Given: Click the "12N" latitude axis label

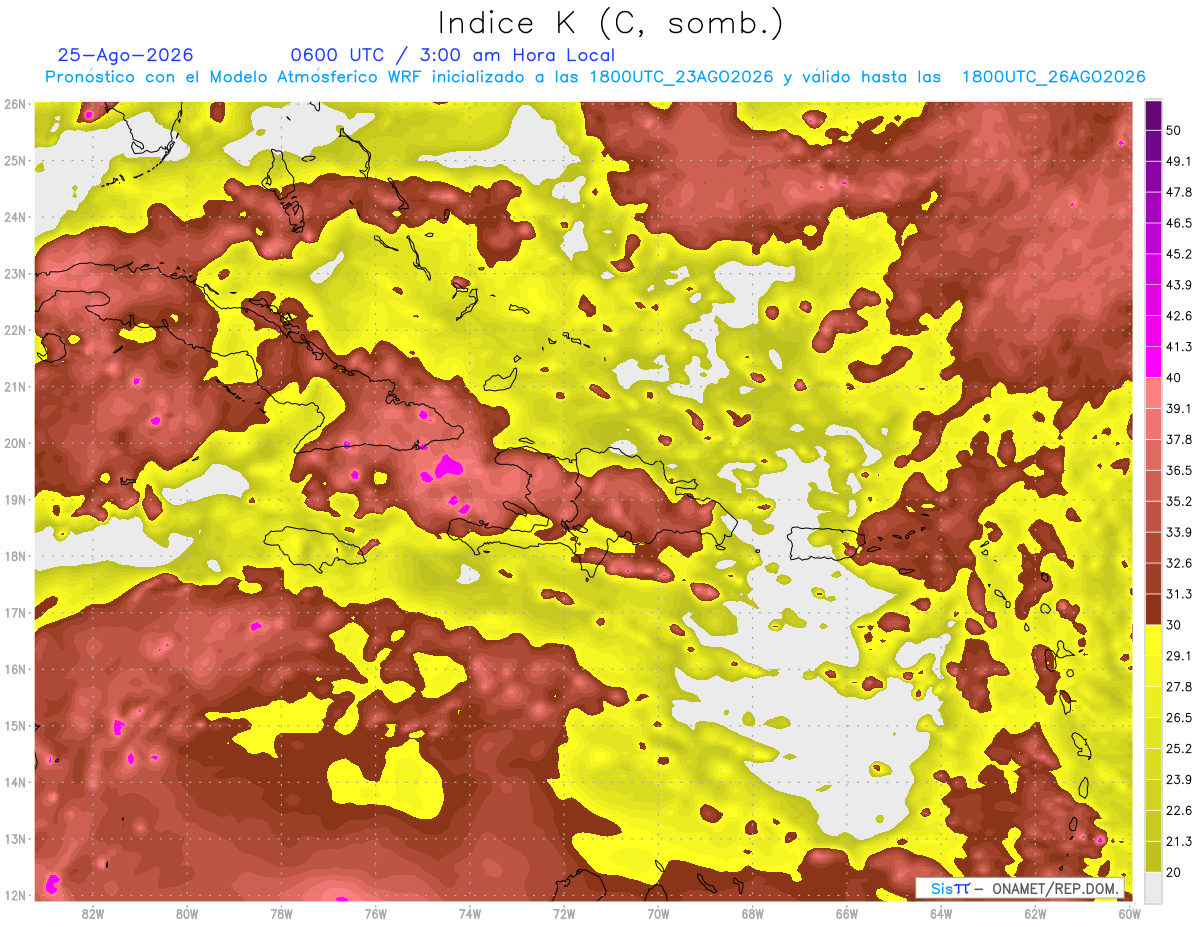Looking at the screenshot, I should [x=15, y=895].
